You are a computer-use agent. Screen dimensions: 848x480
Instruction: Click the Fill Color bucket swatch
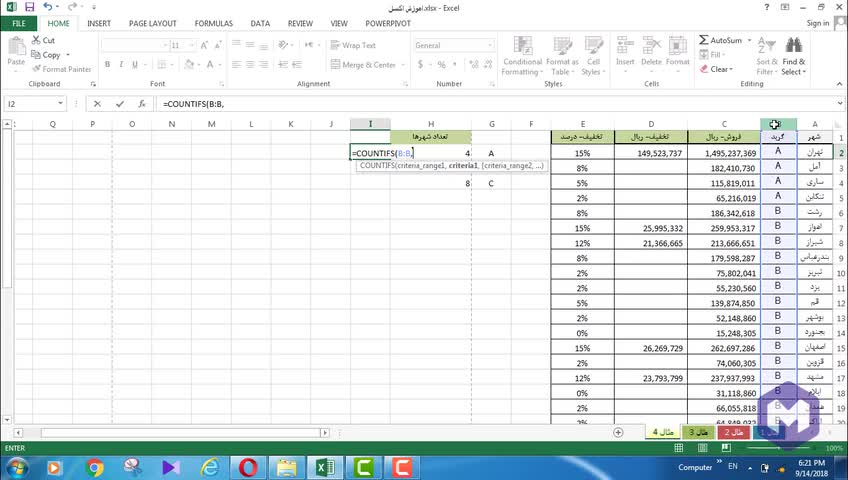pos(189,65)
